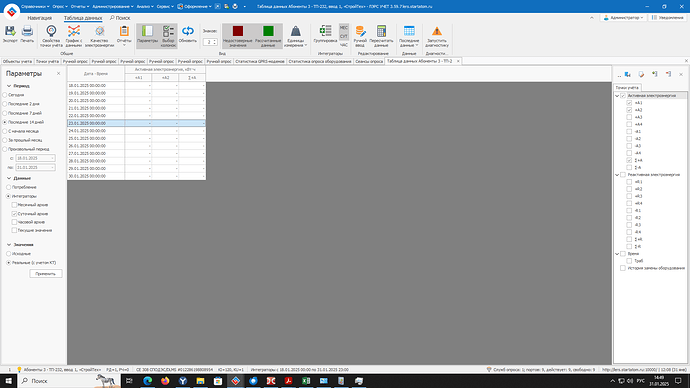The image size is (690, 388).
Task: Open File Explorer from the taskbar
Action: [200, 381]
